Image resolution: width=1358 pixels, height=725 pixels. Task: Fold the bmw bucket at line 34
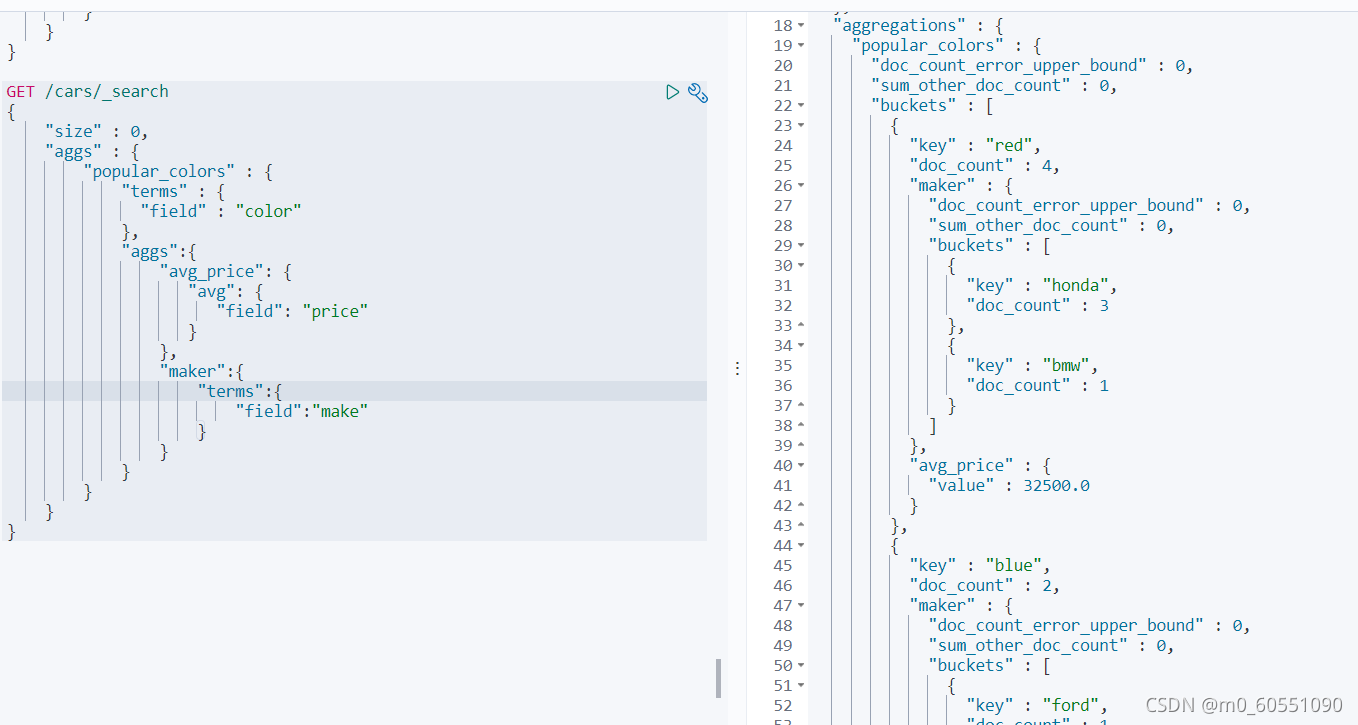pyautogui.click(x=803, y=345)
